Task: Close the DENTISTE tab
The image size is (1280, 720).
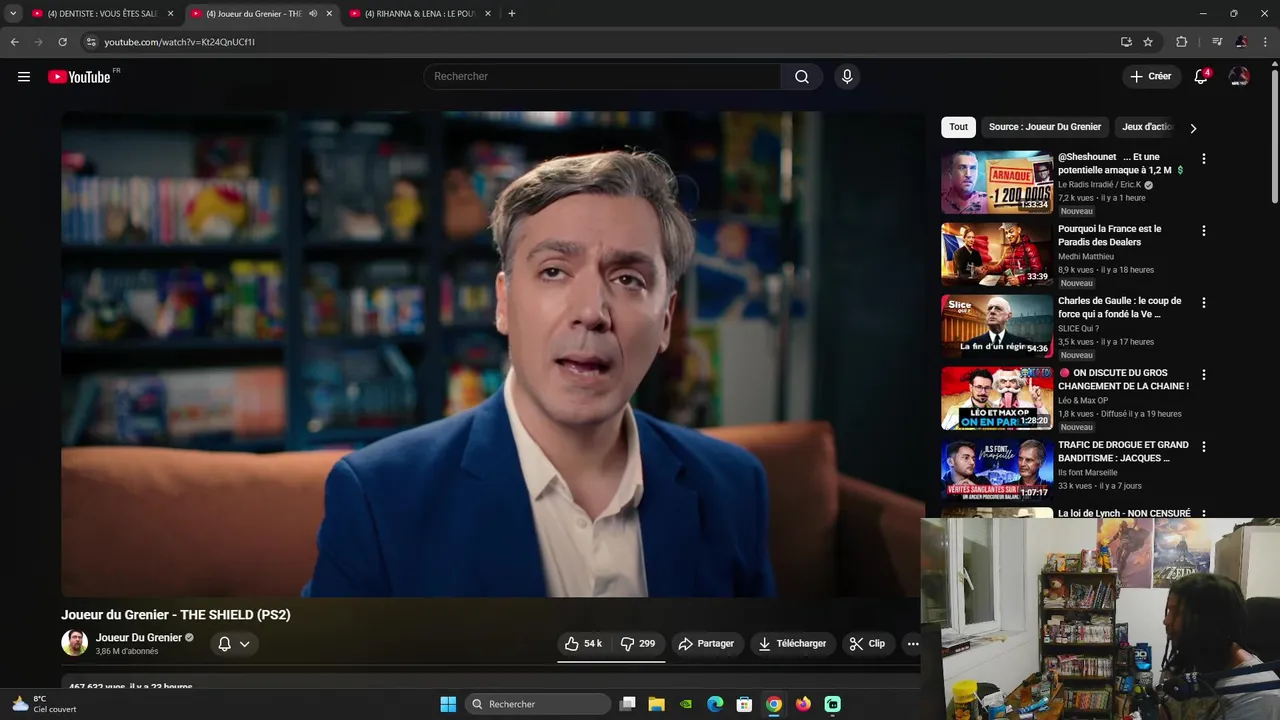Action: point(170,14)
